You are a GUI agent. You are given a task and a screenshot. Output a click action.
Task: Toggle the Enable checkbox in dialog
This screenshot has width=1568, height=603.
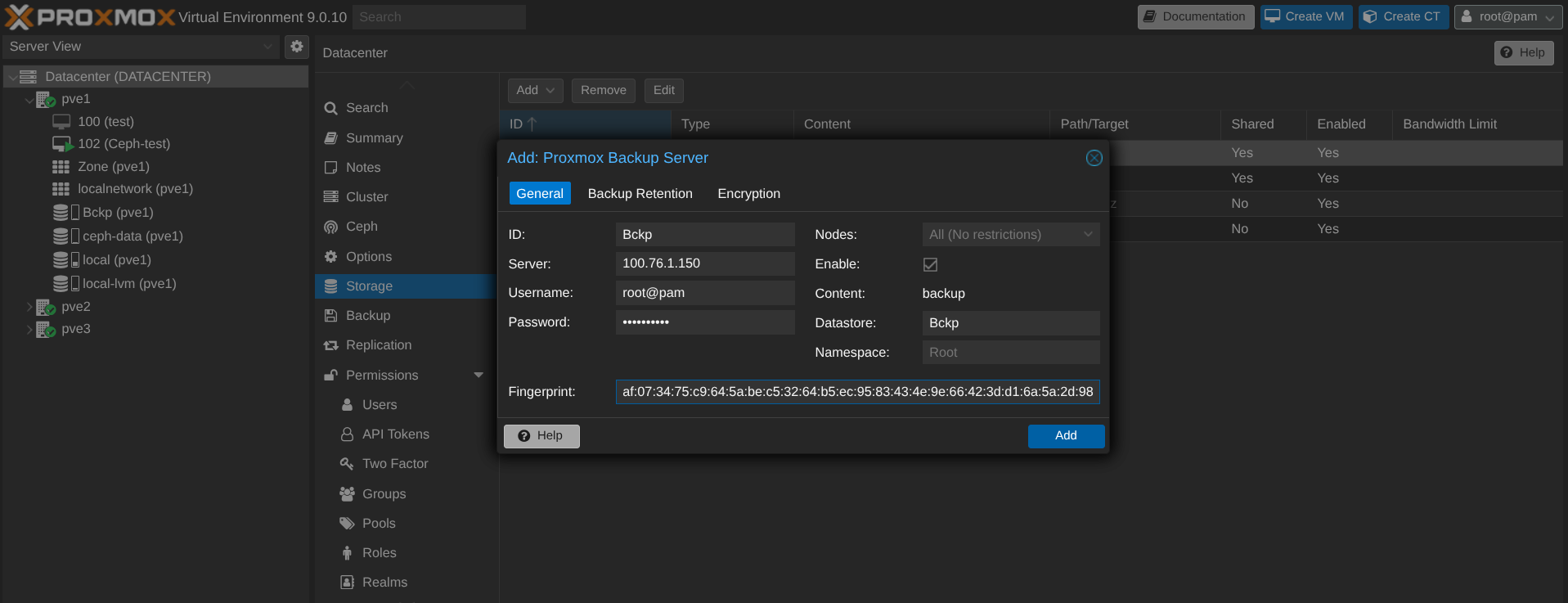click(x=930, y=264)
